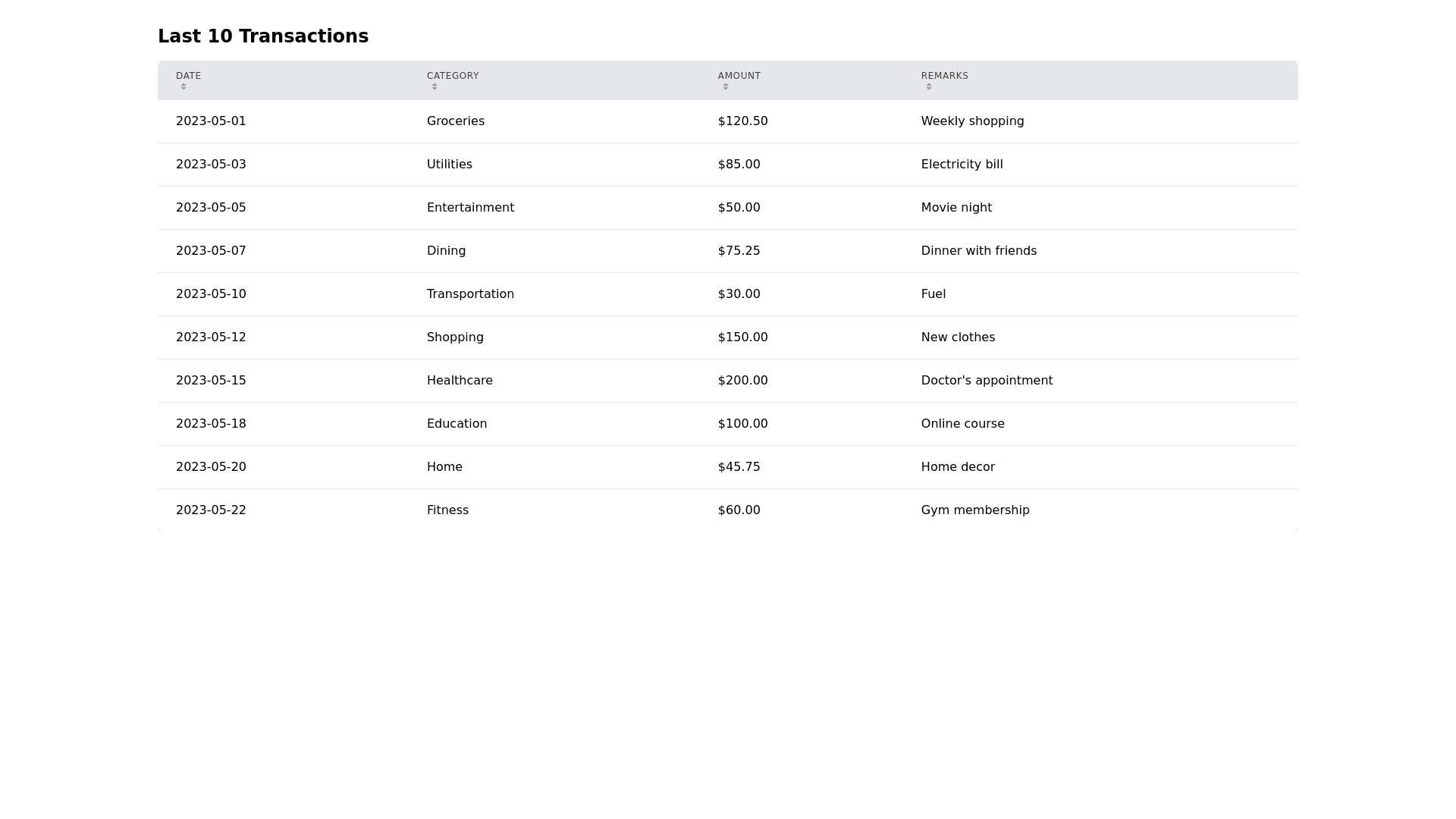Click the Remarks column sort icon
The height and width of the screenshot is (819, 1456).
coord(929,86)
